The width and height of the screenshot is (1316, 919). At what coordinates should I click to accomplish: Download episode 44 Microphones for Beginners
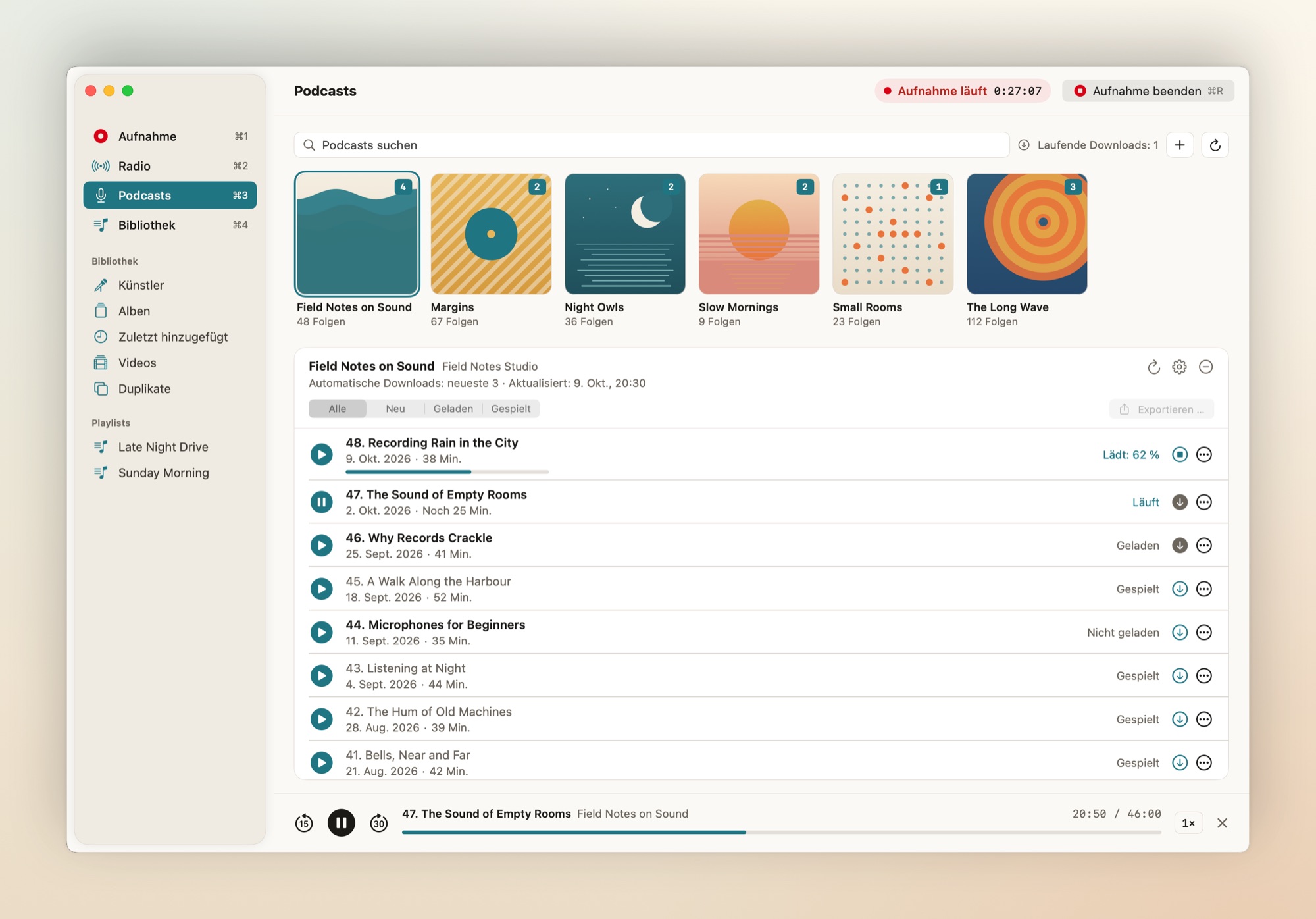1180,633
